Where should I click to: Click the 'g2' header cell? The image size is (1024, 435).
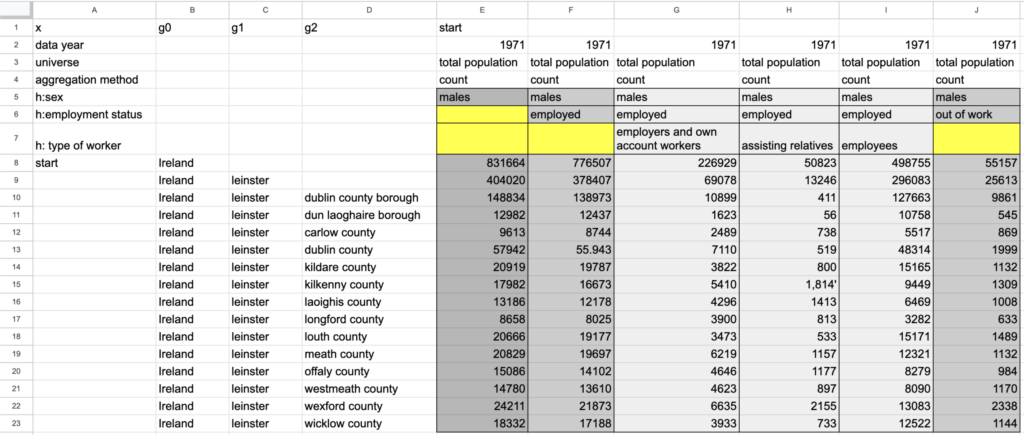click(x=369, y=28)
